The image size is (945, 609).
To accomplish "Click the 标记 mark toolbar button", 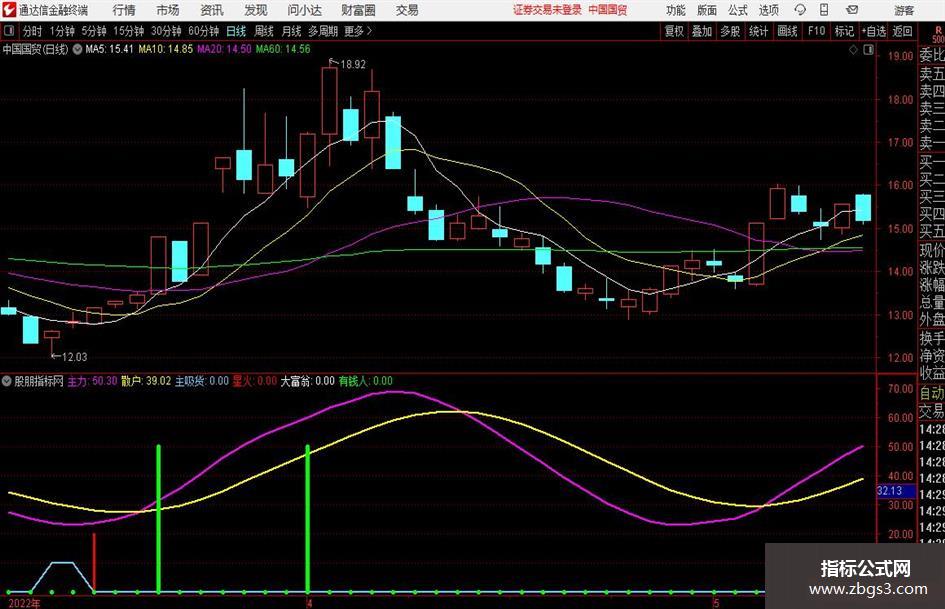I will pyautogui.click(x=844, y=31).
